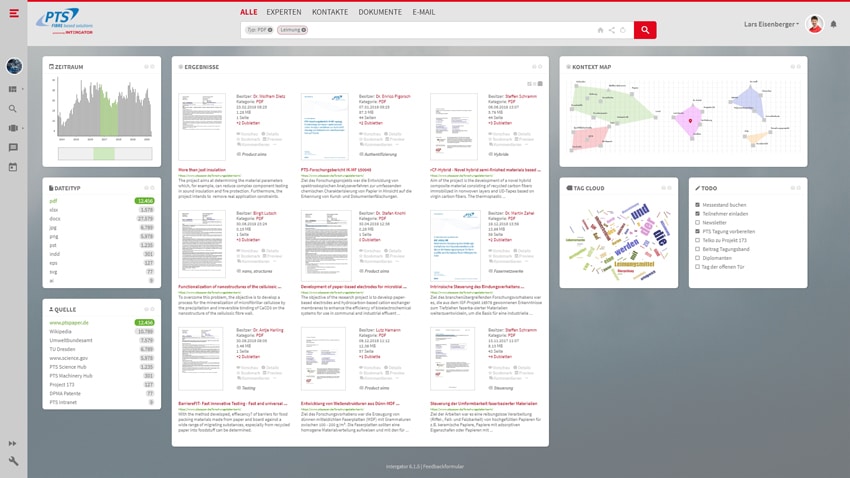
Task: Open the notifications bell
Action: point(833,24)
